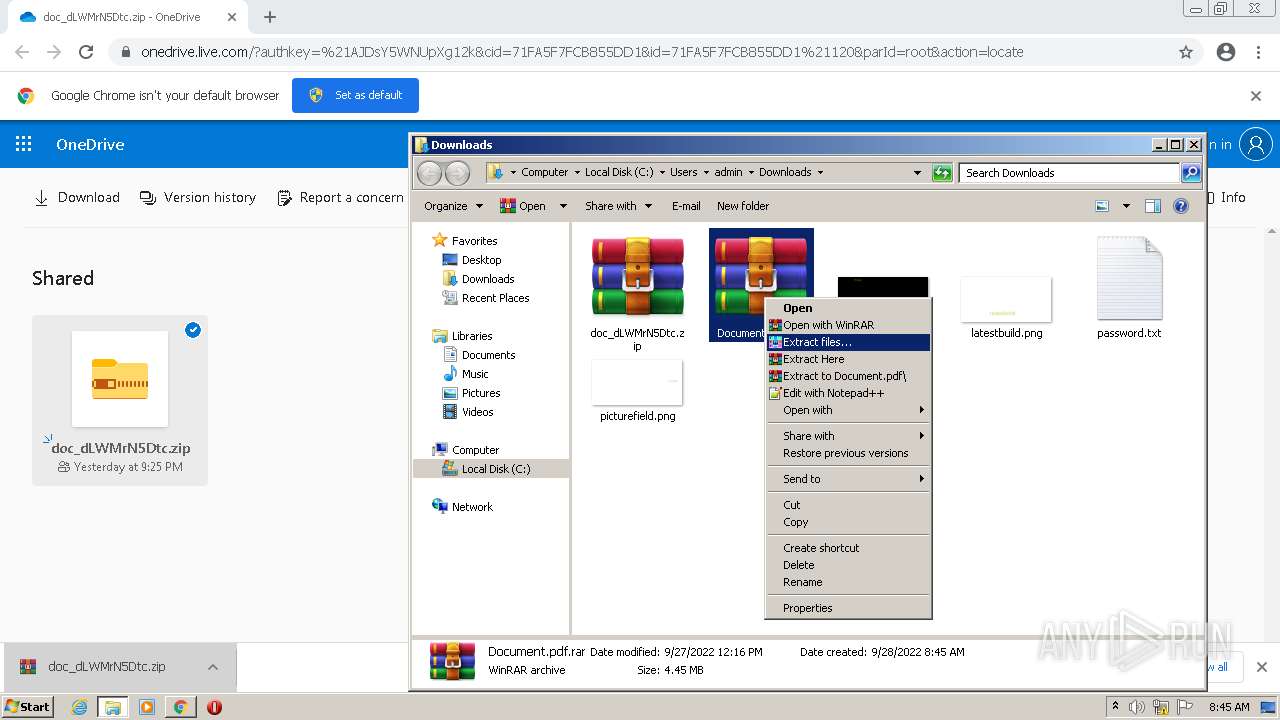Expand the Open with submenu
1280x720 pixels.
click(x=848, y=410)
